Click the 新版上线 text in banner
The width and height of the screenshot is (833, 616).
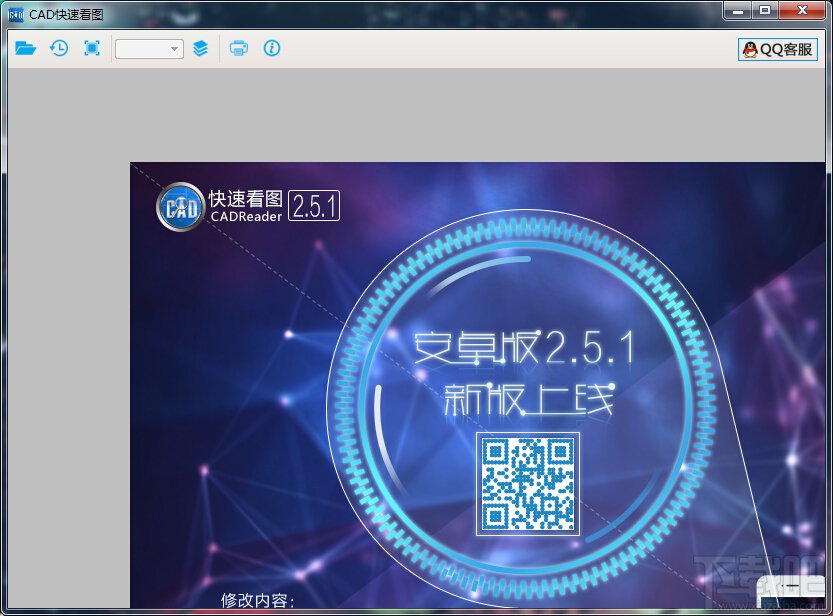click(x=529, y=399)
